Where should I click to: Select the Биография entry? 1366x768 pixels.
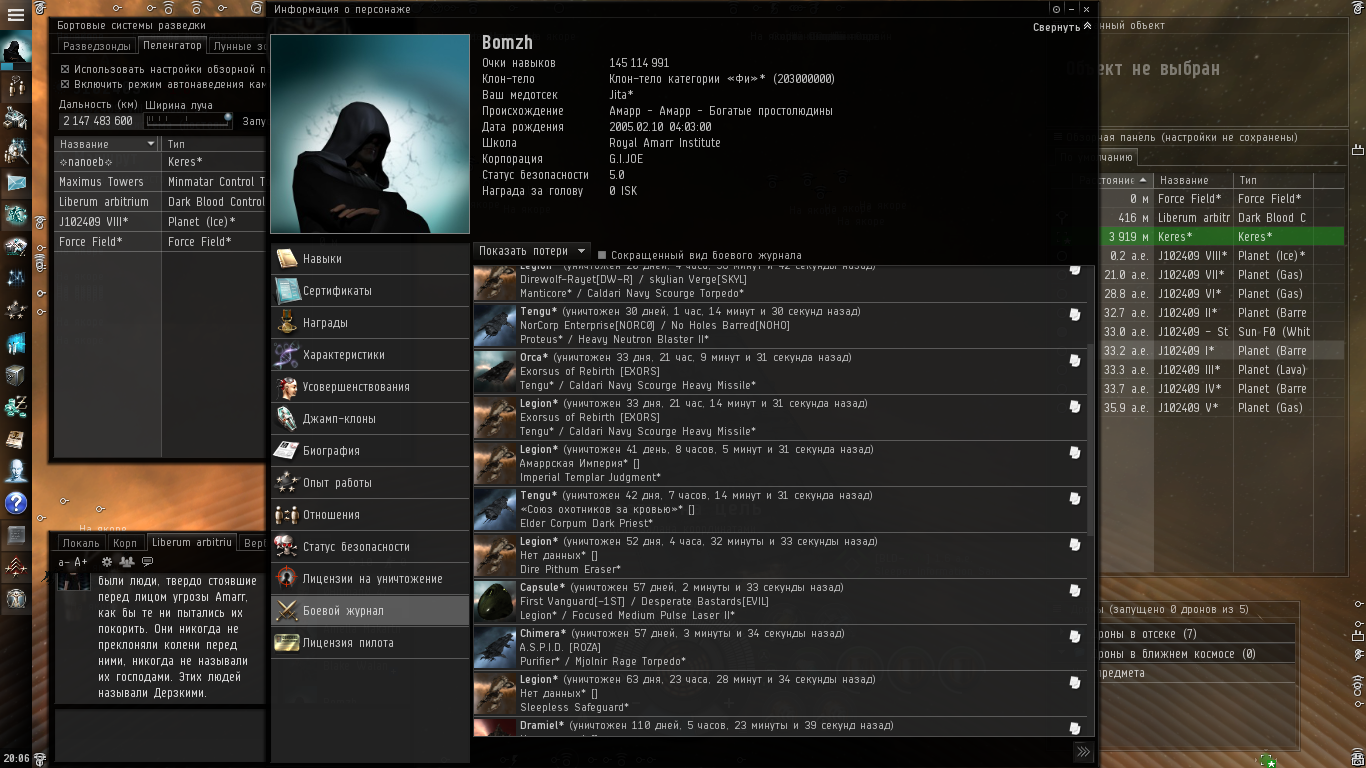coord(370,451)
